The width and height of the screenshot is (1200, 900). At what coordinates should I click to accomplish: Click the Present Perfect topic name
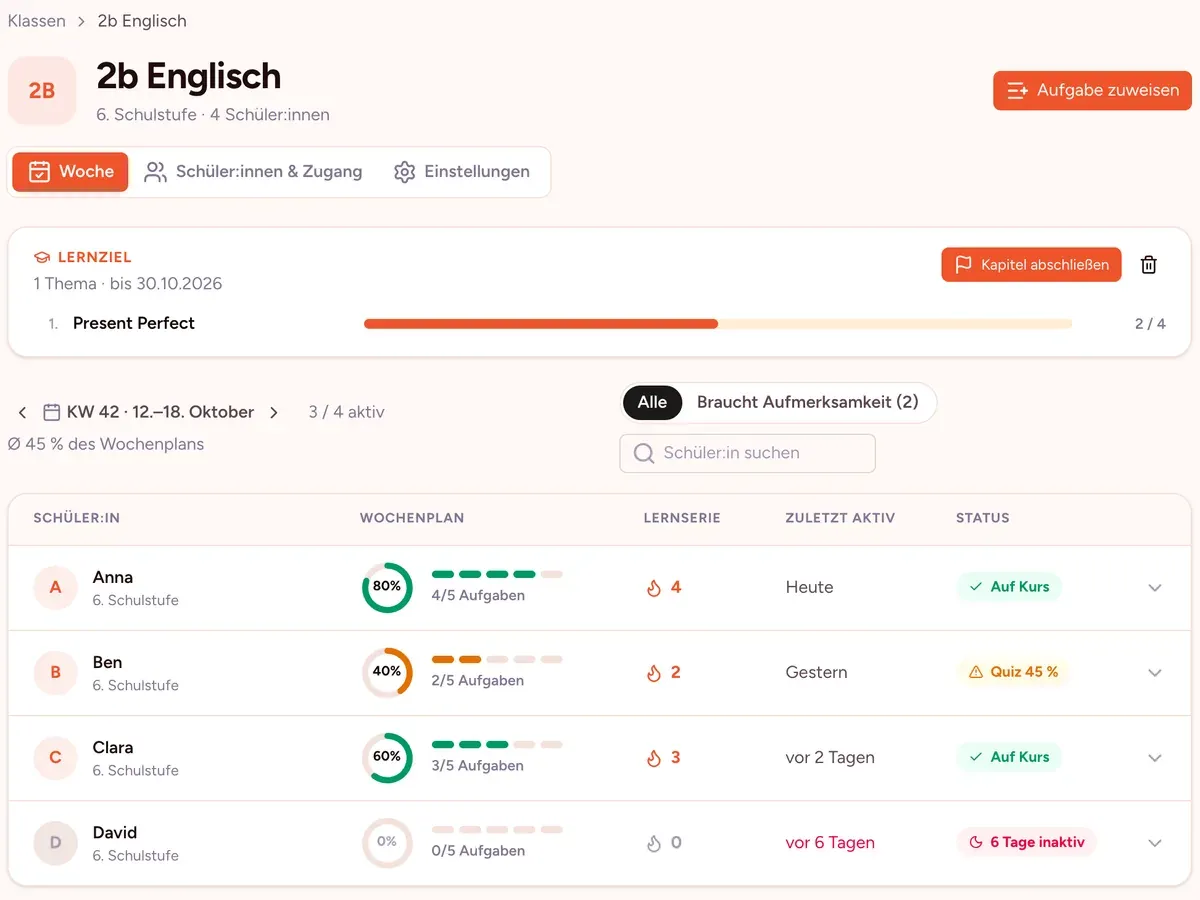coord(134,323)
